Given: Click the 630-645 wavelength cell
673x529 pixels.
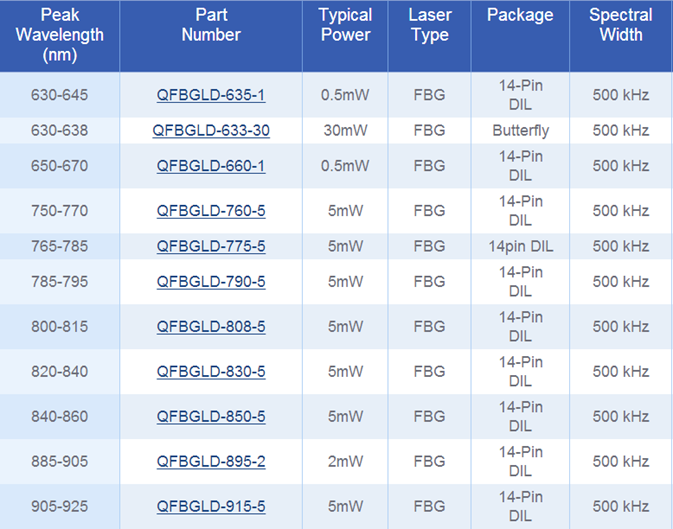Looking at the screenshot, I should tap(60, 96).
